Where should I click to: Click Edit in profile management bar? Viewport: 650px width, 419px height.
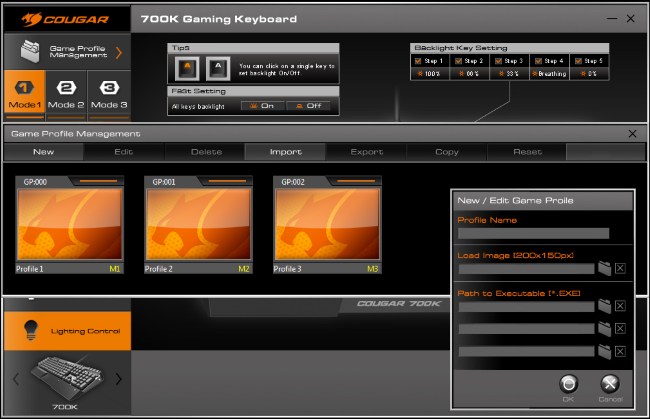124,152
